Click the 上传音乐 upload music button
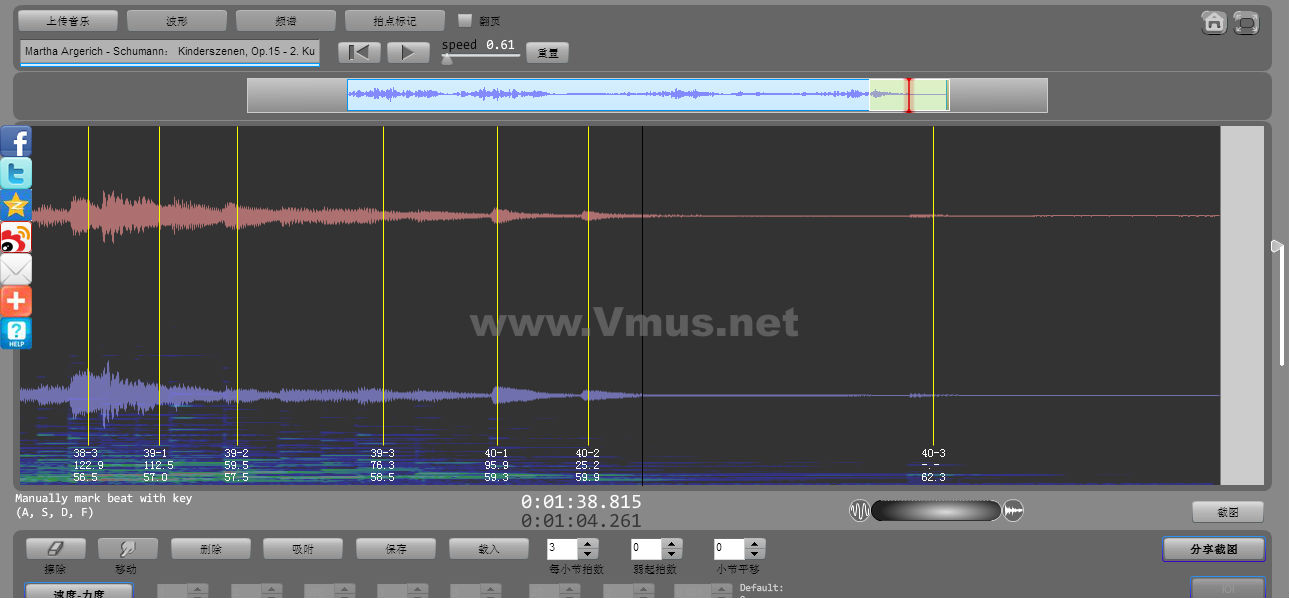 (x=68, y=21)
